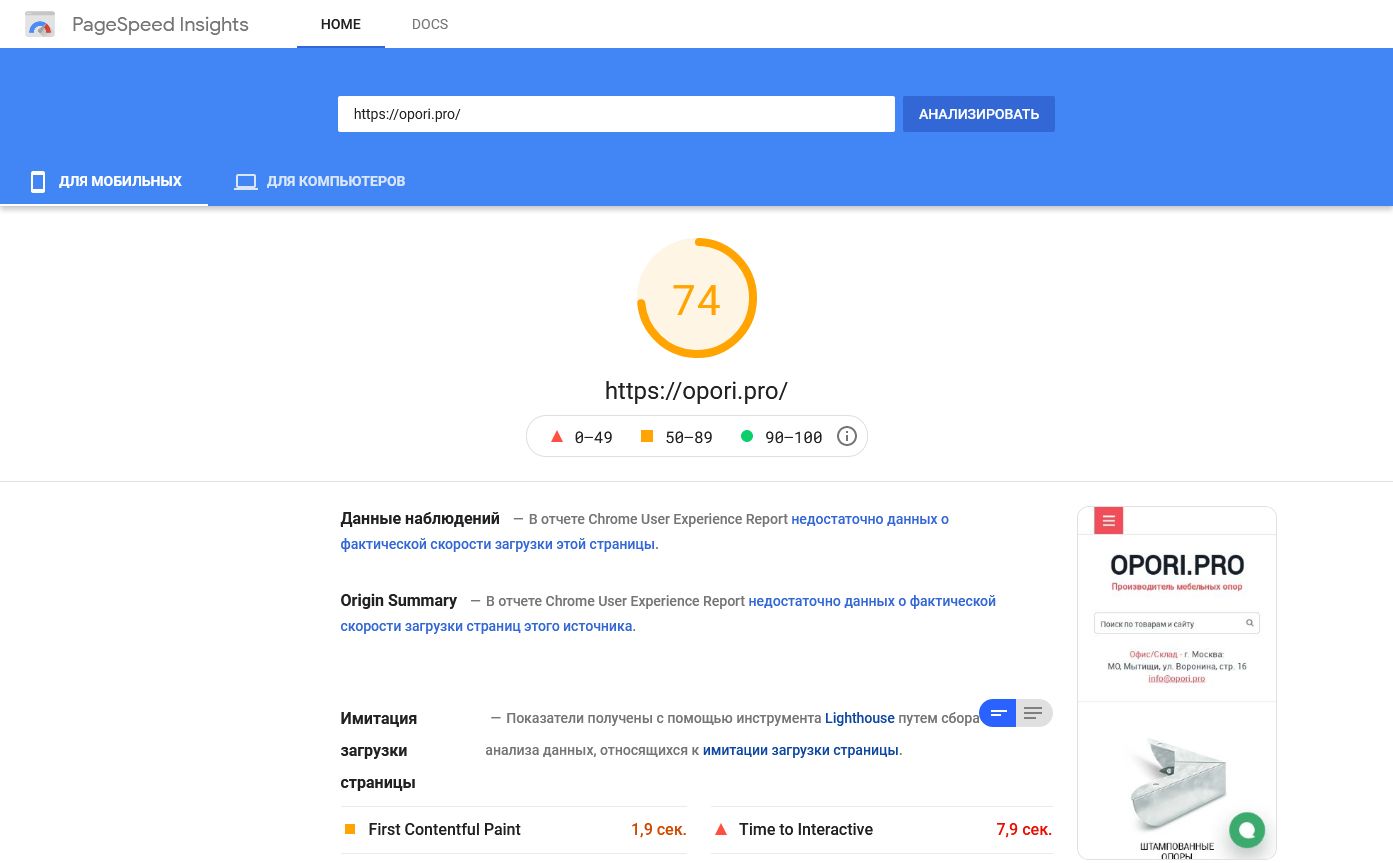The image size is (1393, 863).
Task: Click the First Contentful Paint metric label
Action: click(445, 829)
